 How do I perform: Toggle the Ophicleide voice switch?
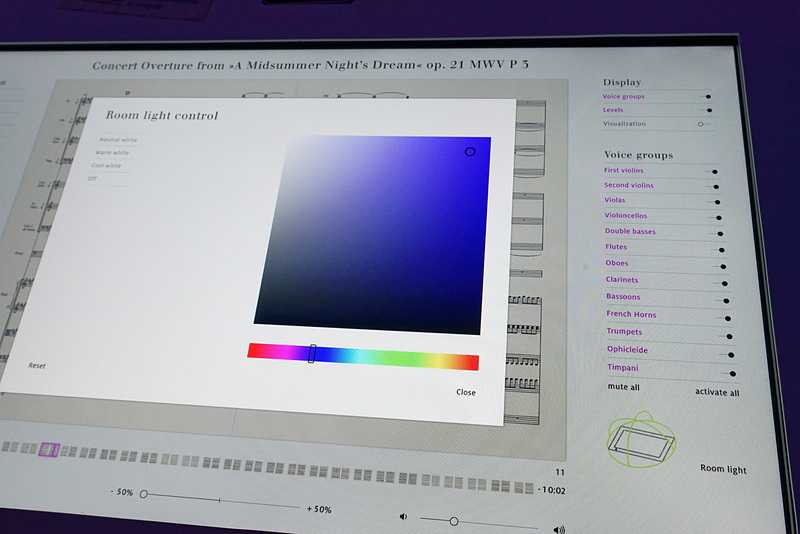coord(729,355)
